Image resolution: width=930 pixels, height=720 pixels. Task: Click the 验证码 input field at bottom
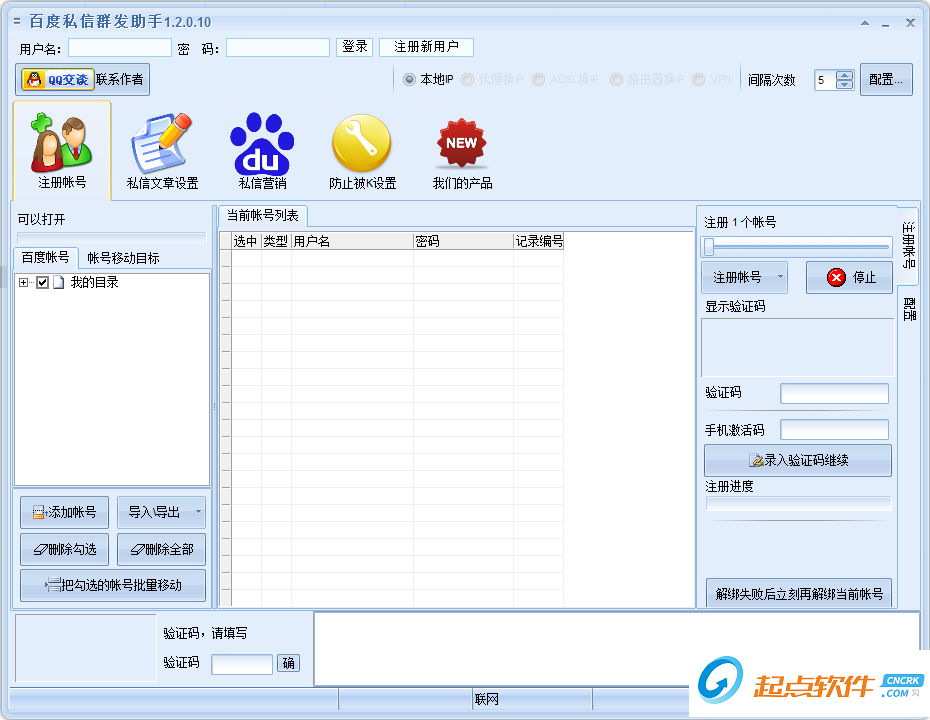point(241,663)
